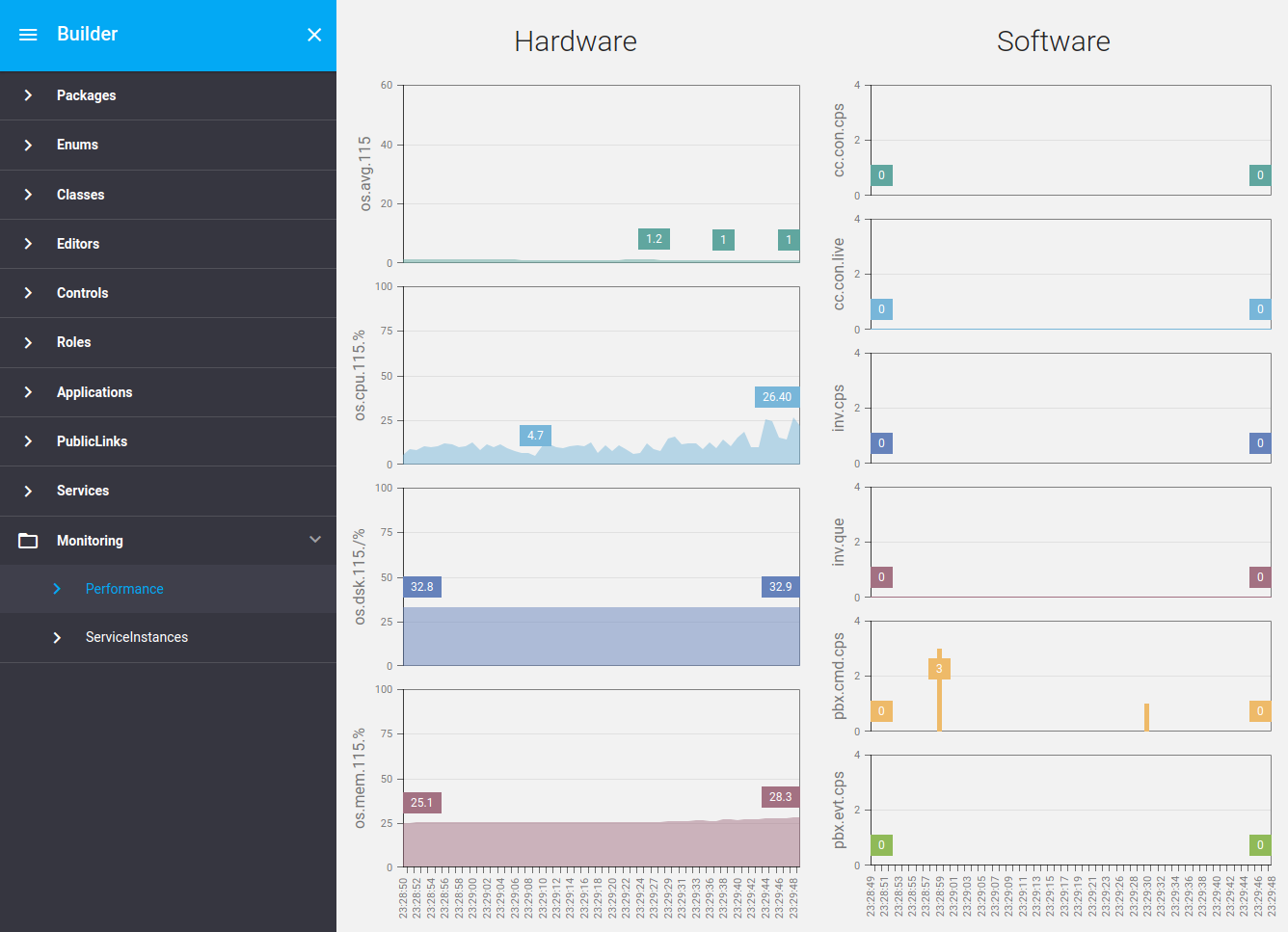Open the Controls menu item
Screen dimensions: 1288x932
pyautogui.click(x=168, y=293)
